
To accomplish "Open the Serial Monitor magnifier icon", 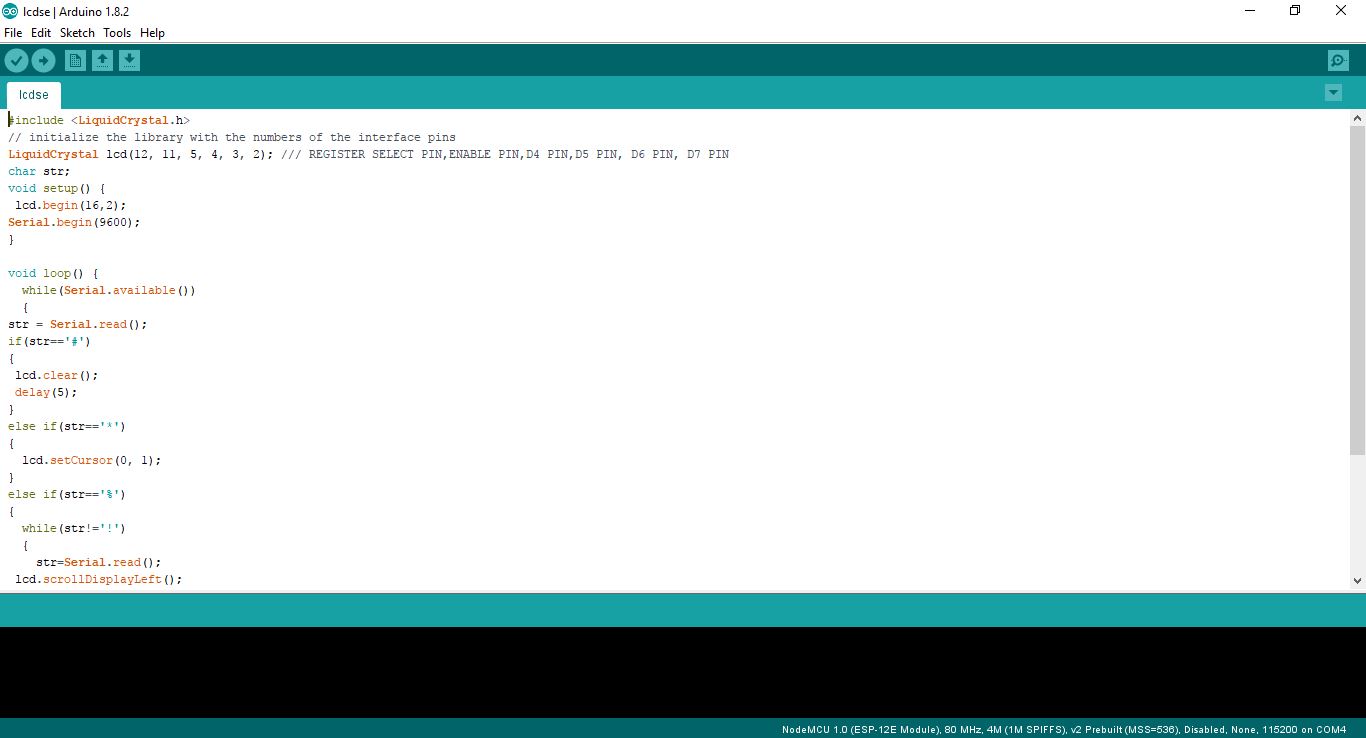I will (1338, 61).
